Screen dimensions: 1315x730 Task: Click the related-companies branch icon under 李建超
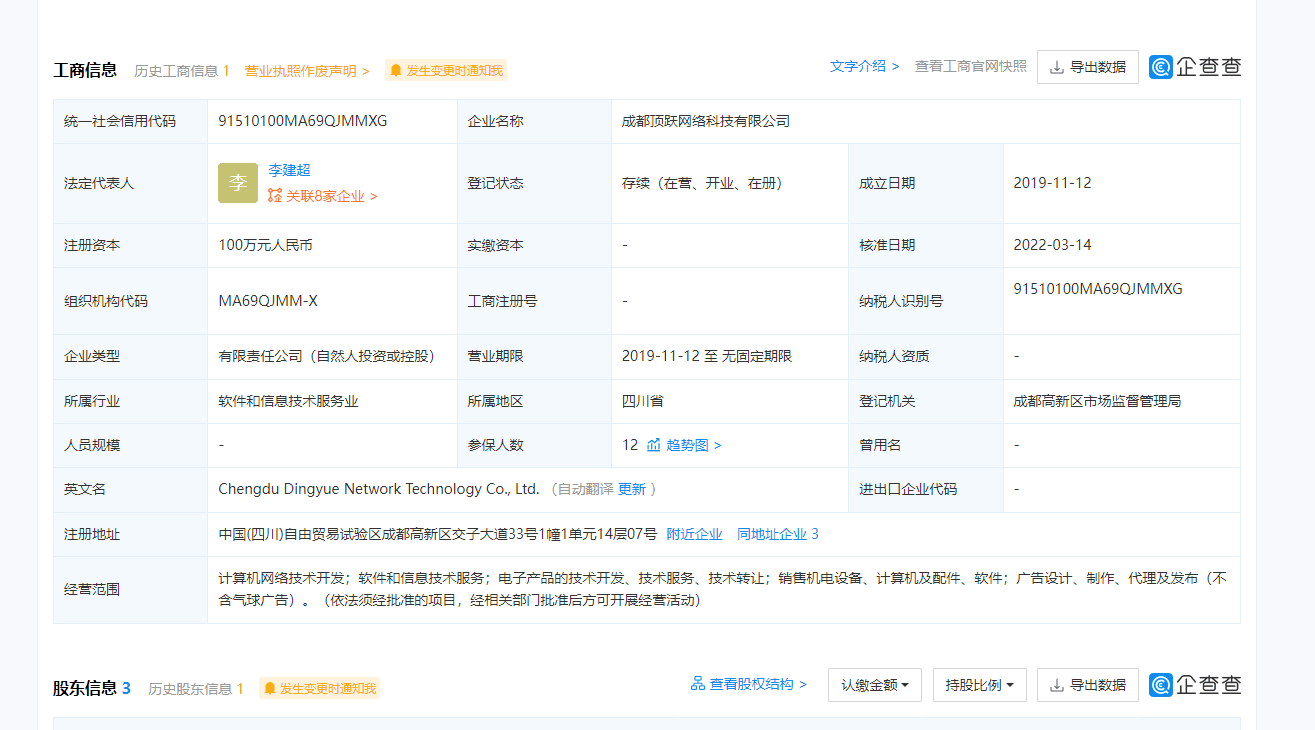275,197
